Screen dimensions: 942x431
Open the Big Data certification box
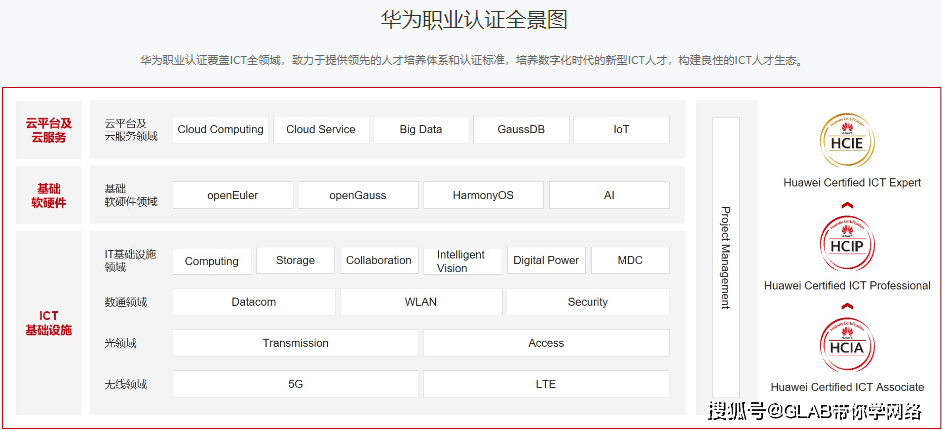(x=421, y=130)
